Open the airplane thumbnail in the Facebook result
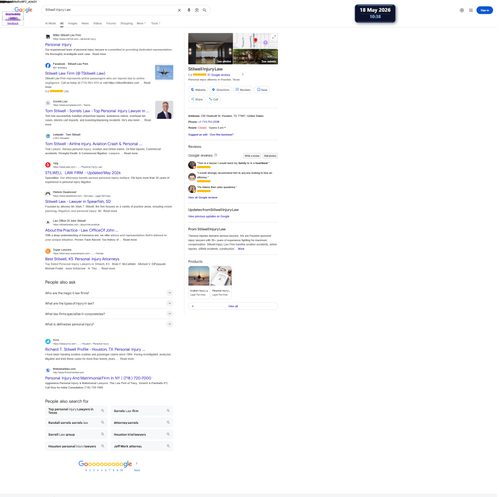500x497 pixels. [165, 73]
